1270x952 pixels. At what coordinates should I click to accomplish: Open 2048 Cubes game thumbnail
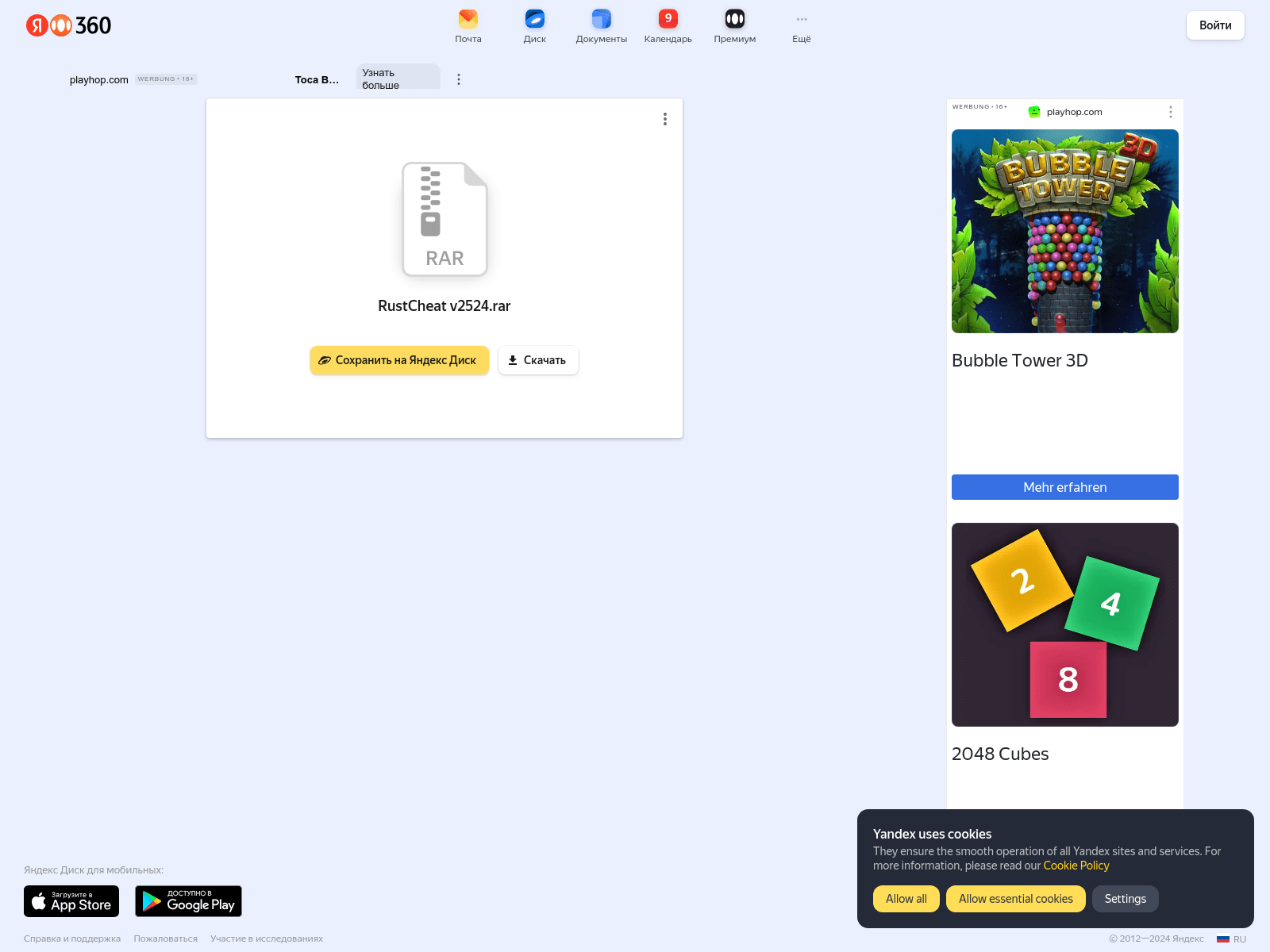pyautogui.click(x=1065, y=624)
